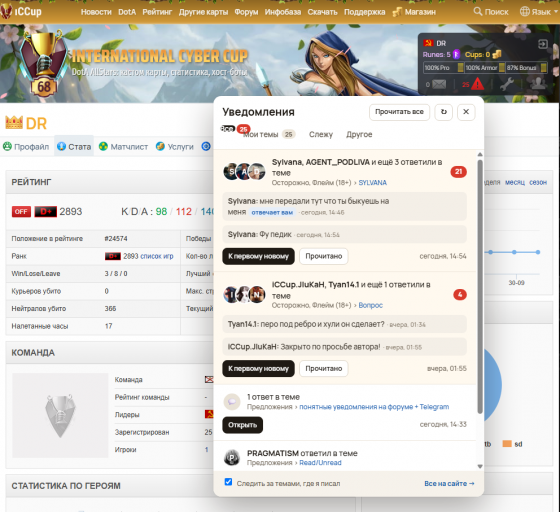Open the language globe selector
The image size is (560, 512).
525,11
